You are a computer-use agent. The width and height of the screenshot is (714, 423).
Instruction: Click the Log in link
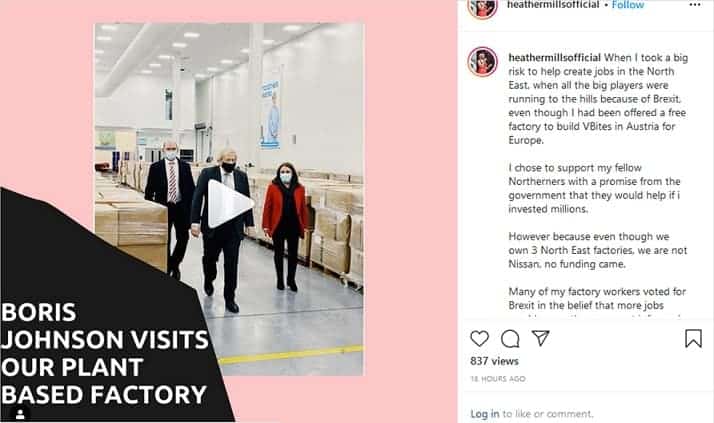point(484,414)
